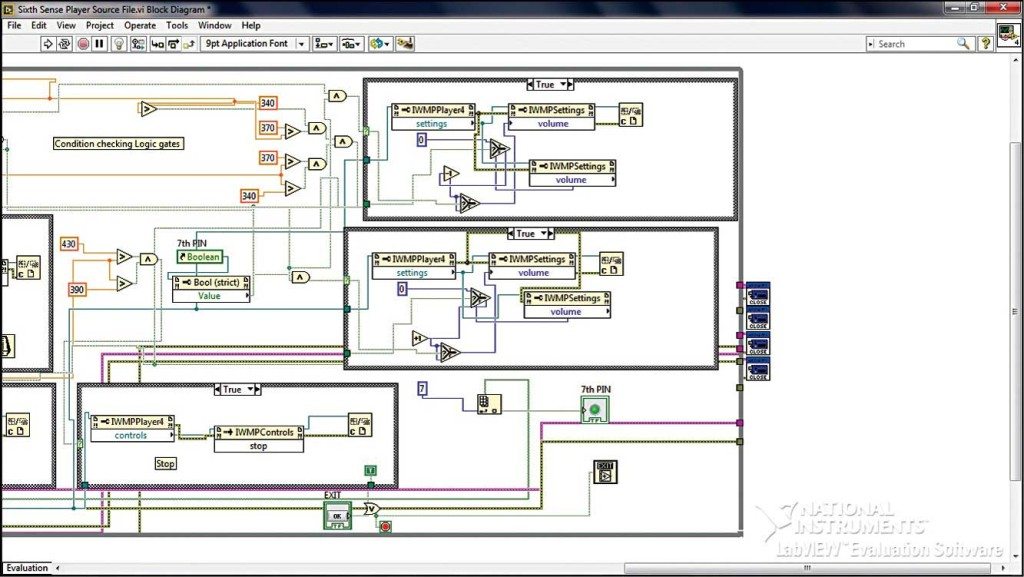The height and width of the screenshot is (577, 1024).
Task: Click the OK boolean inside the EXIT structure
Action: [337, 515]
